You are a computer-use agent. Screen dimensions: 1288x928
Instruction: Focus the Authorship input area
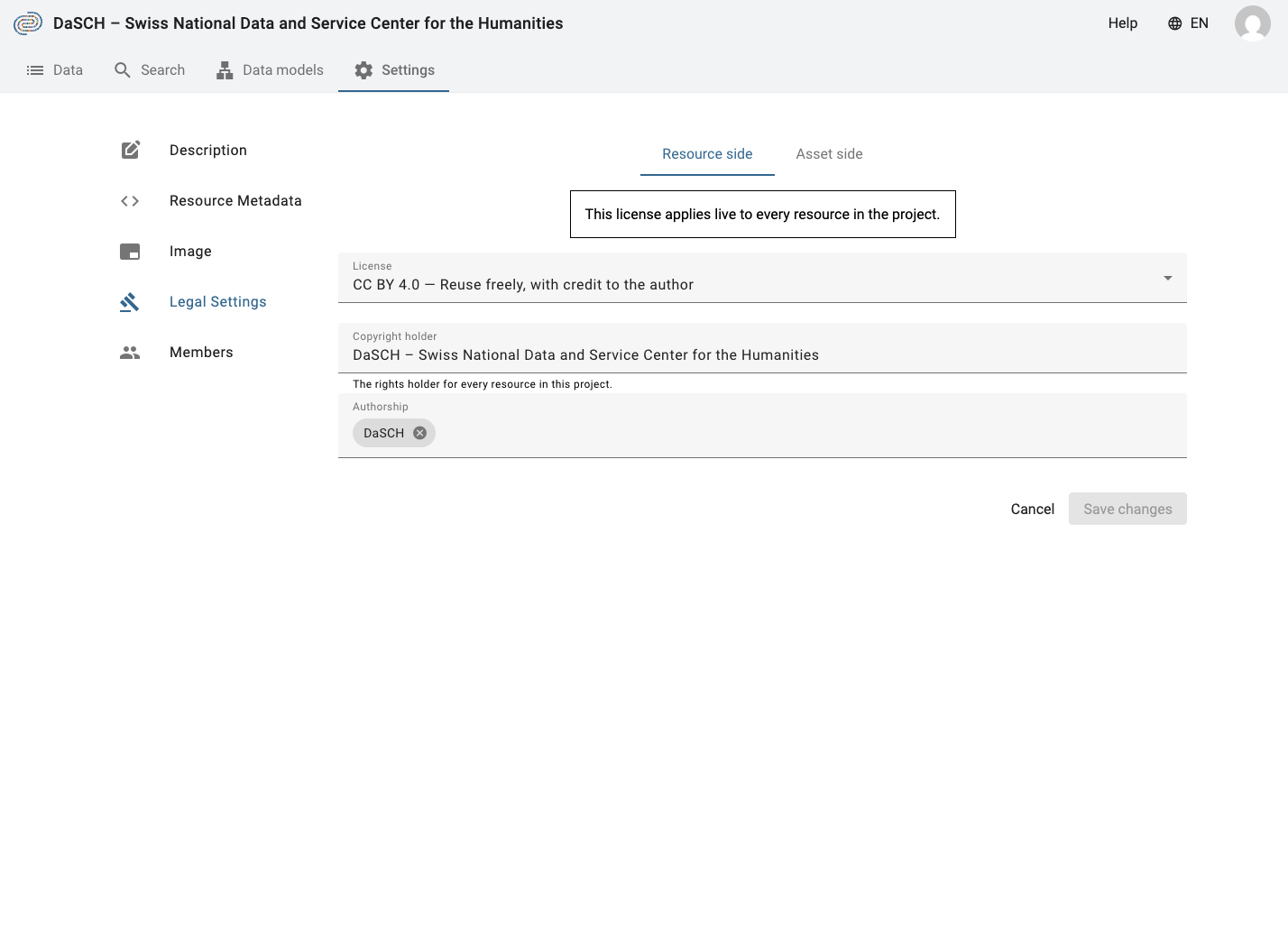pos(762,426)
